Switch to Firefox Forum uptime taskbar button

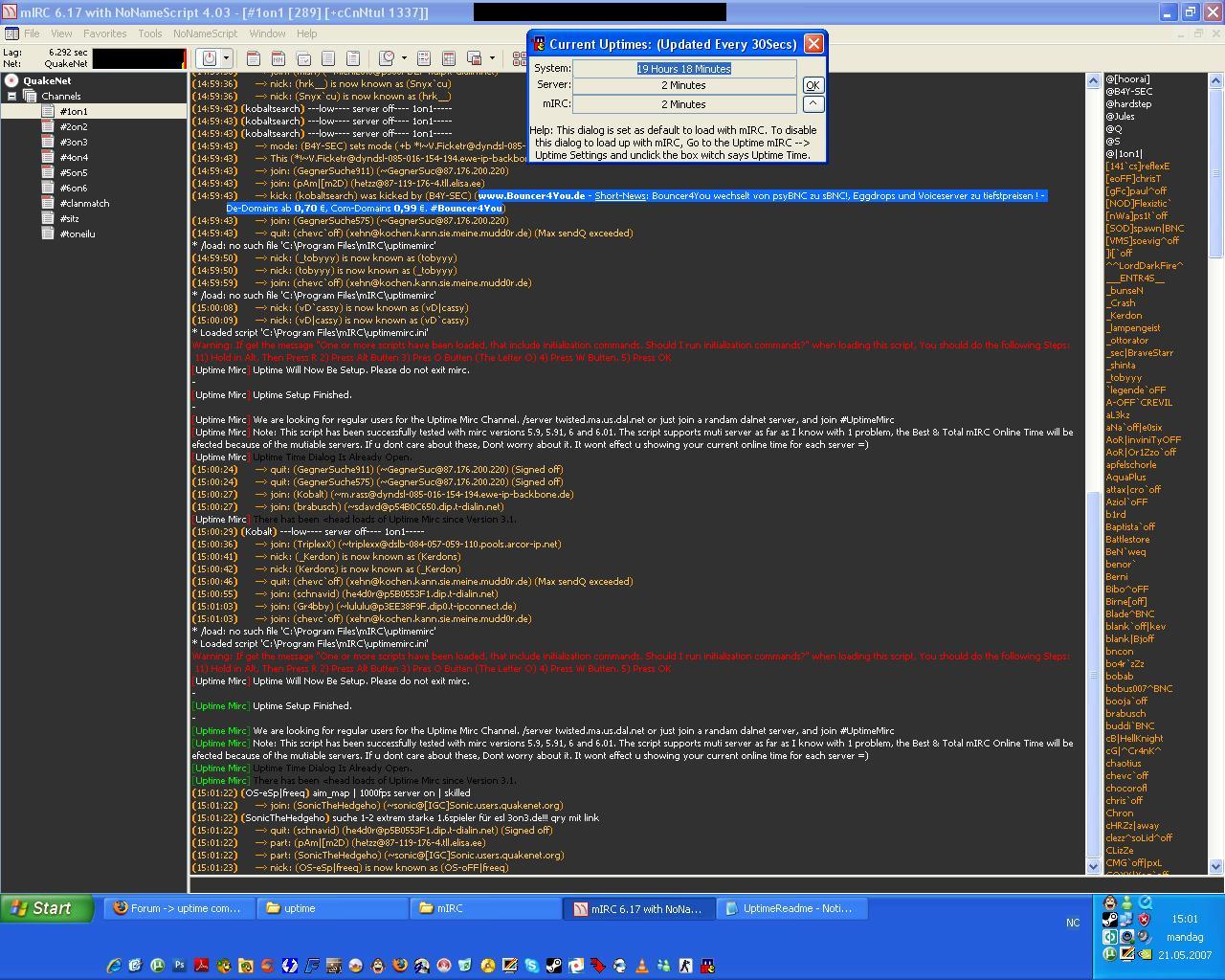tap(178, 908)
